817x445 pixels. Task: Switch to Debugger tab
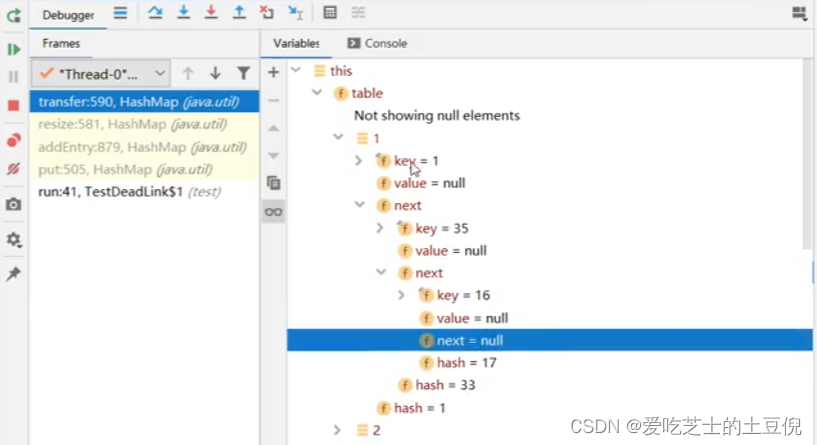pyautogui.click(x=68, y=16)
